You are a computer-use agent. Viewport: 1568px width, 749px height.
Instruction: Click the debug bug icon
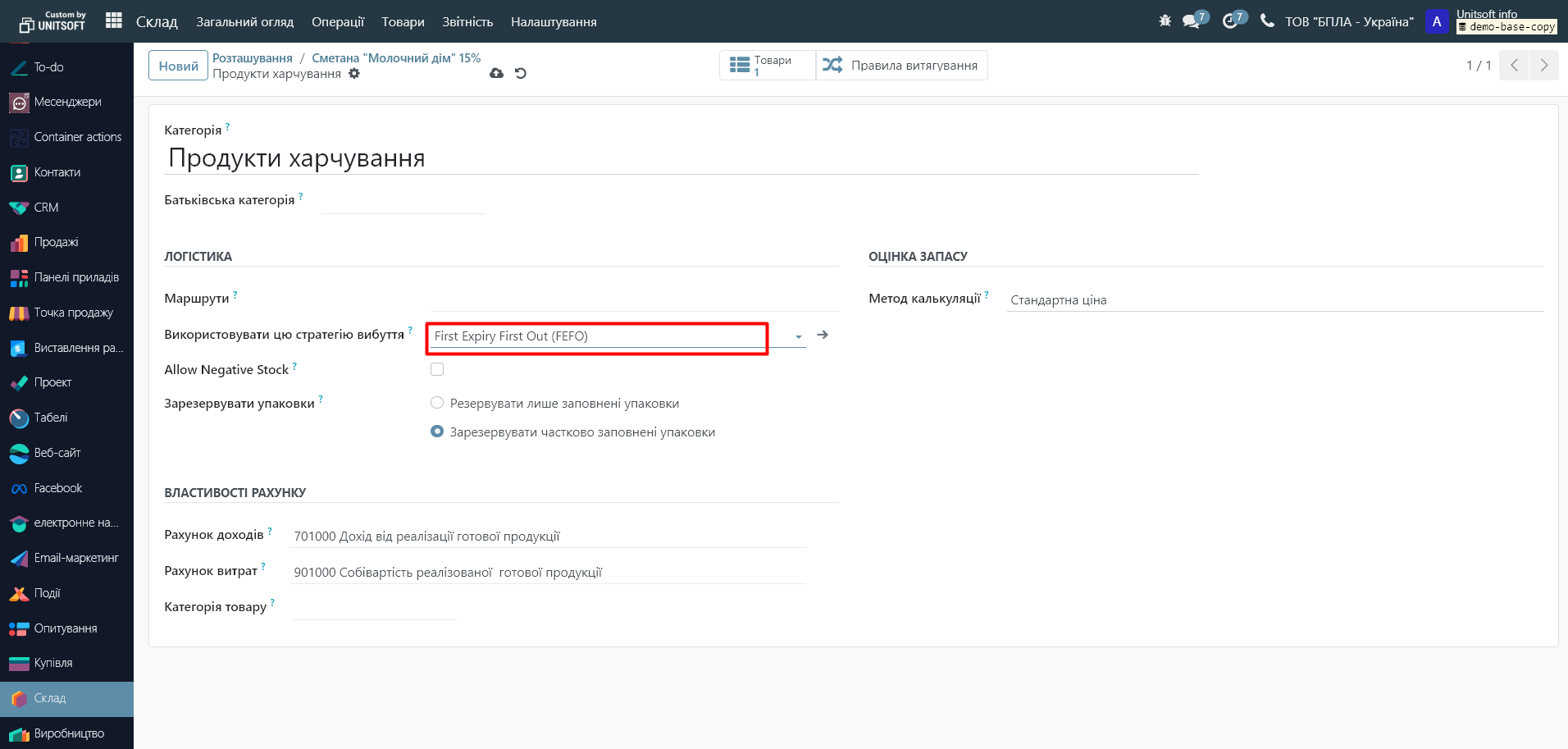click(x=1165, y=21)
